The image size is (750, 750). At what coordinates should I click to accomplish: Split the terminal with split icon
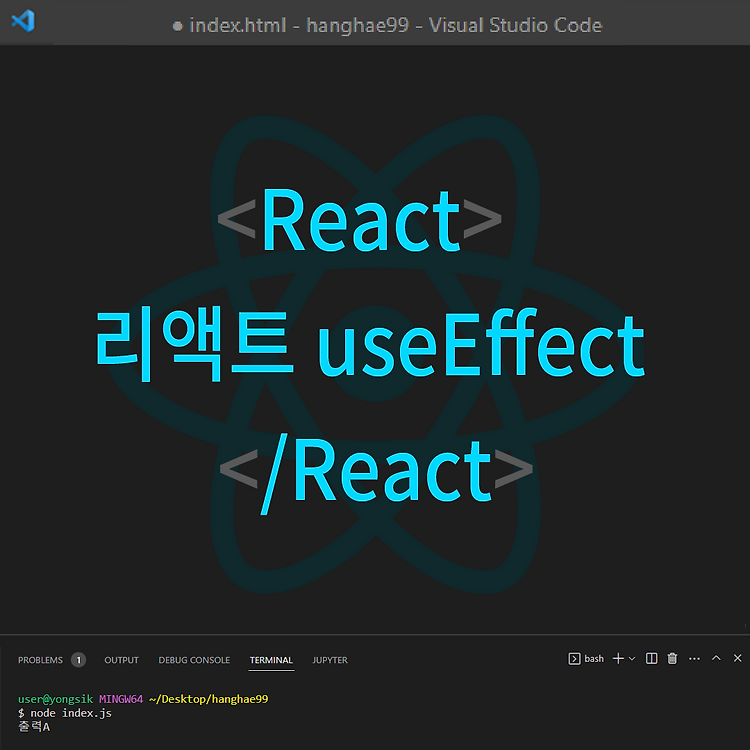651,659
